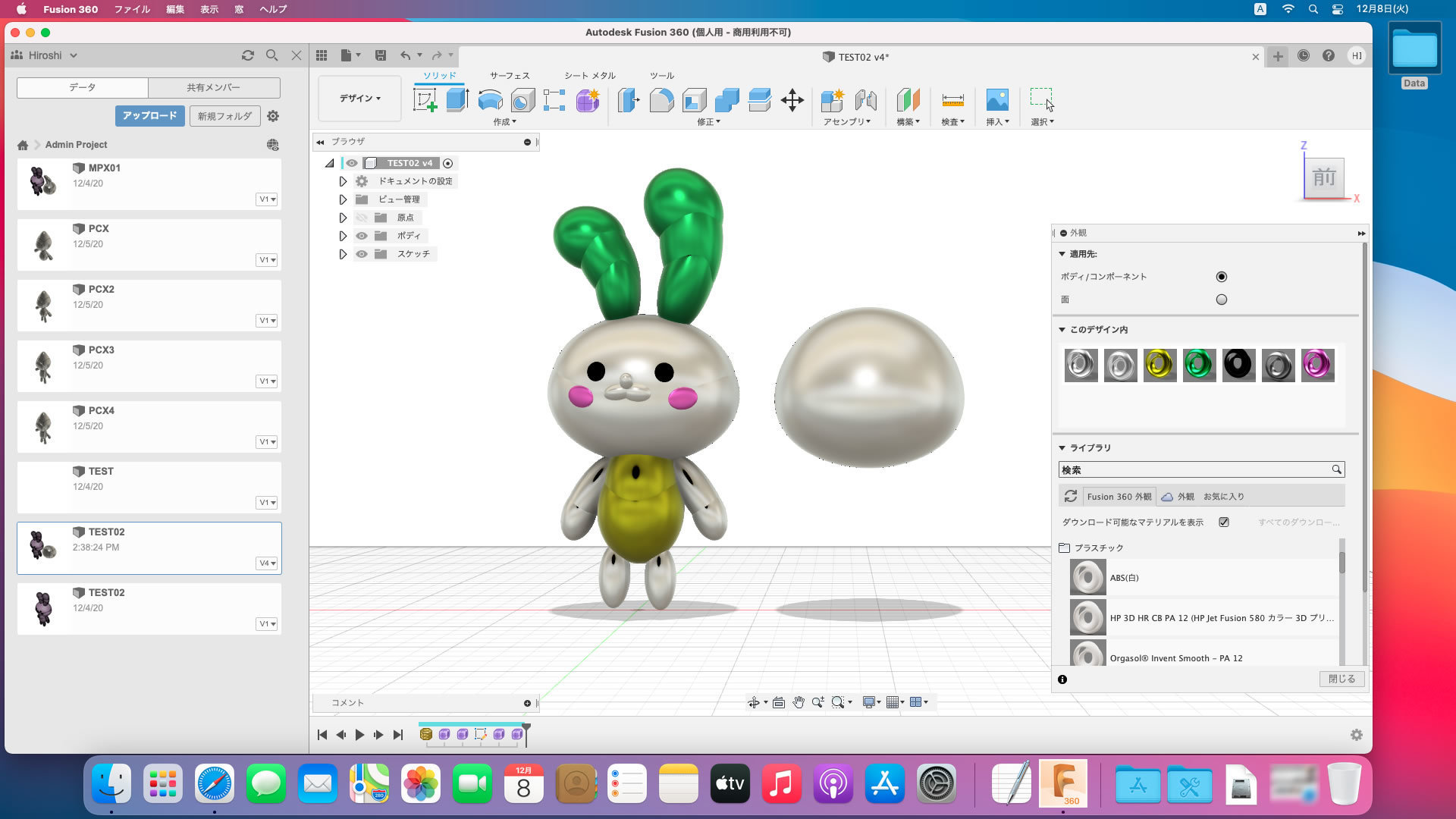Click the Insert image icon

point(996,99)
